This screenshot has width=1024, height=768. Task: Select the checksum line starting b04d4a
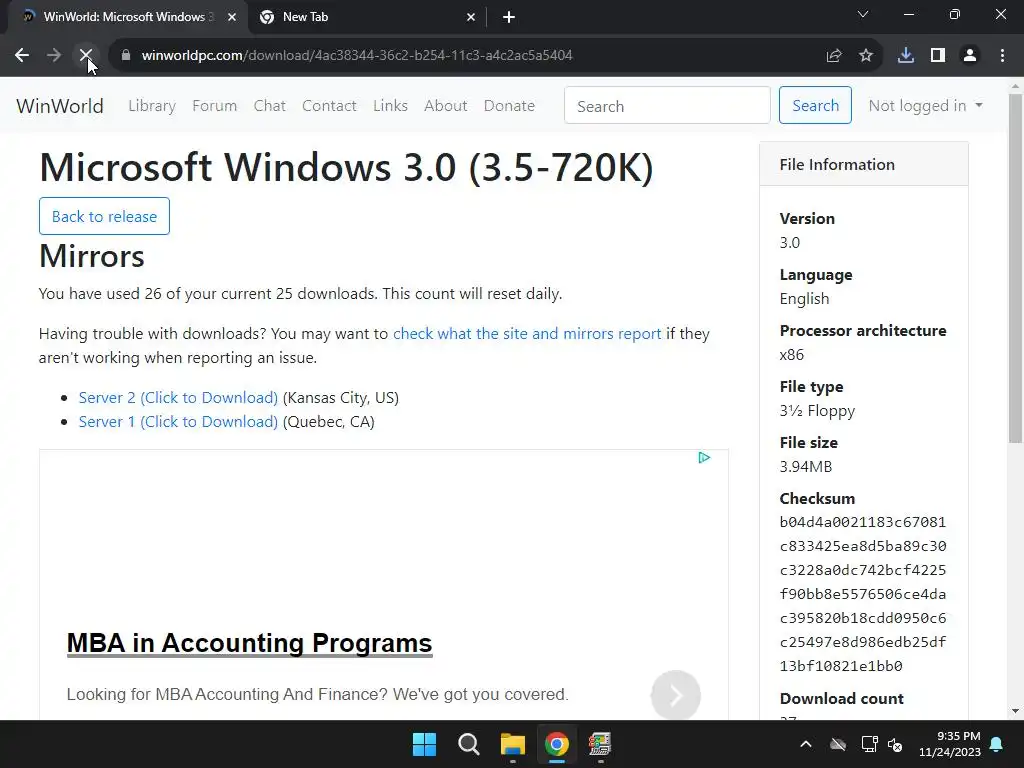click(x=863, y=522)
